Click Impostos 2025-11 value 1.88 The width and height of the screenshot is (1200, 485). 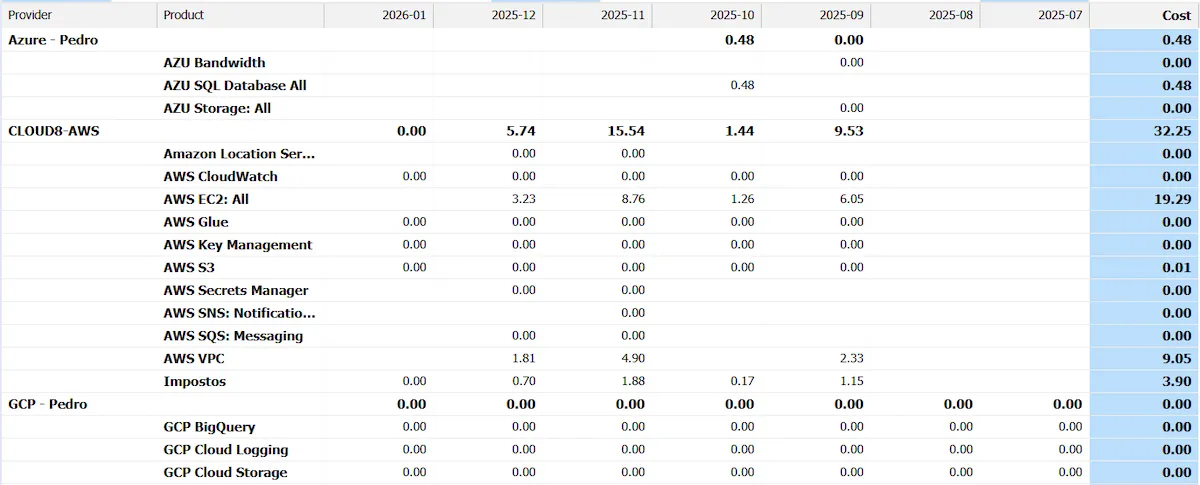633,382
